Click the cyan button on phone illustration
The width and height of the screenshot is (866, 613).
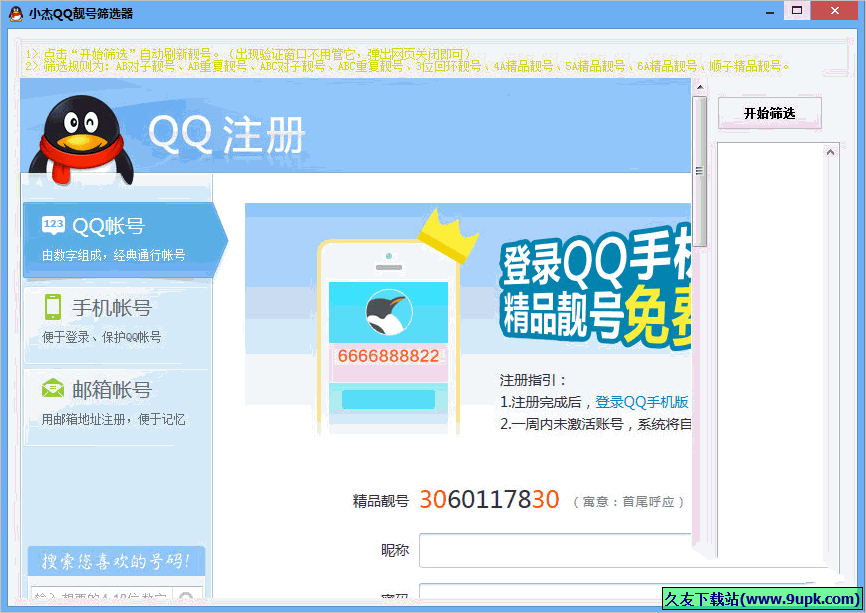388,399
